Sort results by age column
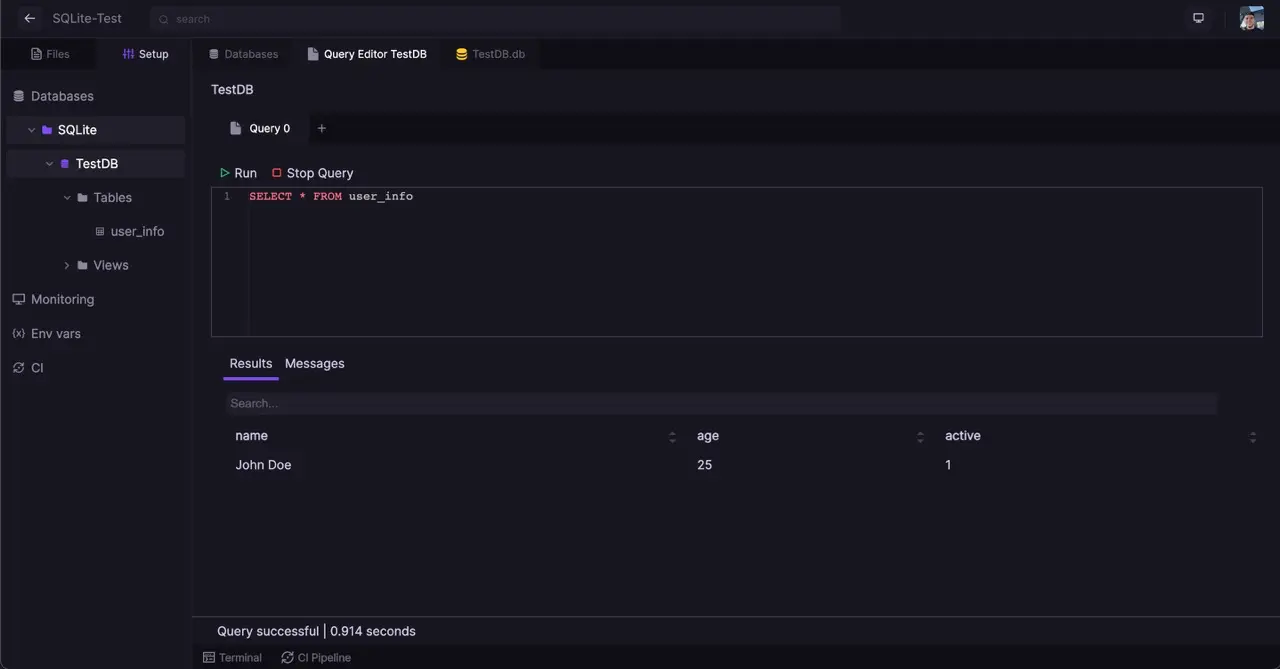 (920, 437)
